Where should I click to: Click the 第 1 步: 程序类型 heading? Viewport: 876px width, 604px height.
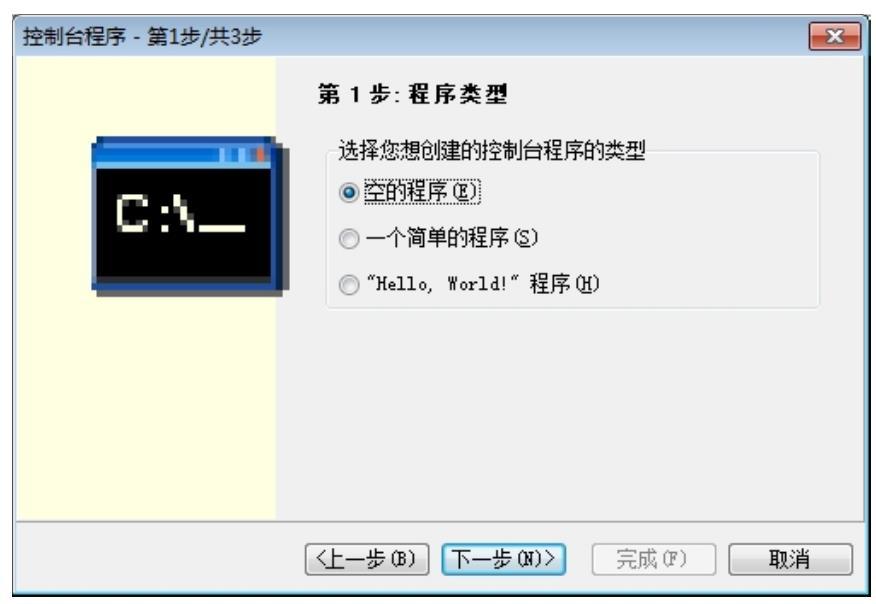click(x=412, y=94)
